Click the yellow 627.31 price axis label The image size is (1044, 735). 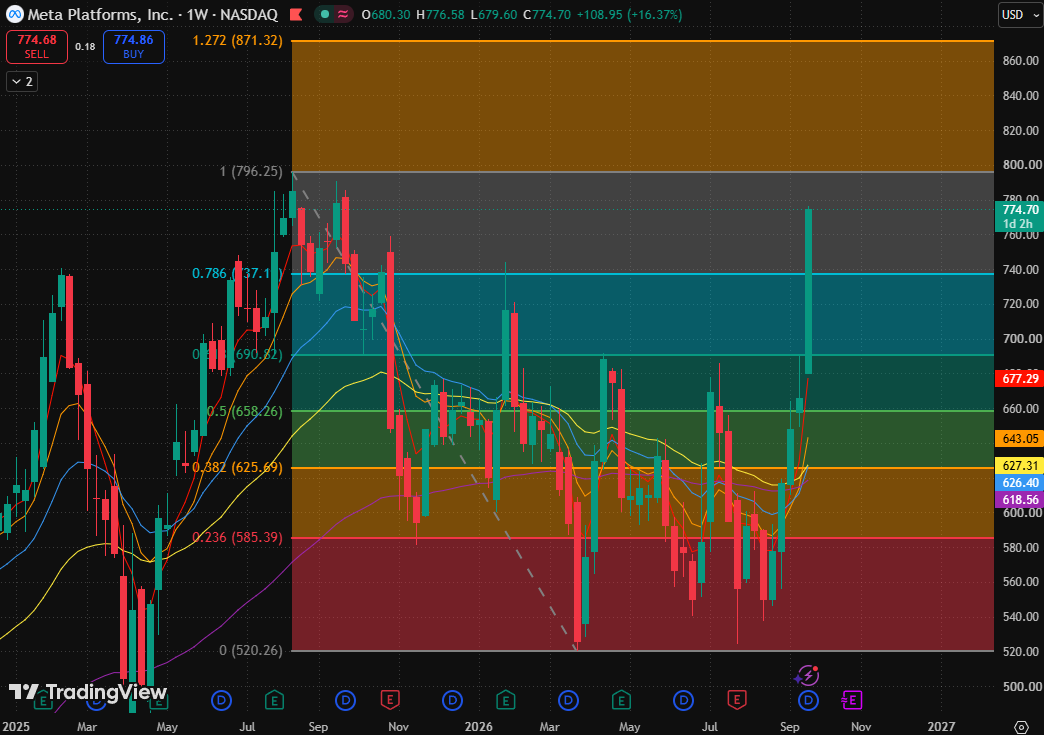coord(1019,466)
